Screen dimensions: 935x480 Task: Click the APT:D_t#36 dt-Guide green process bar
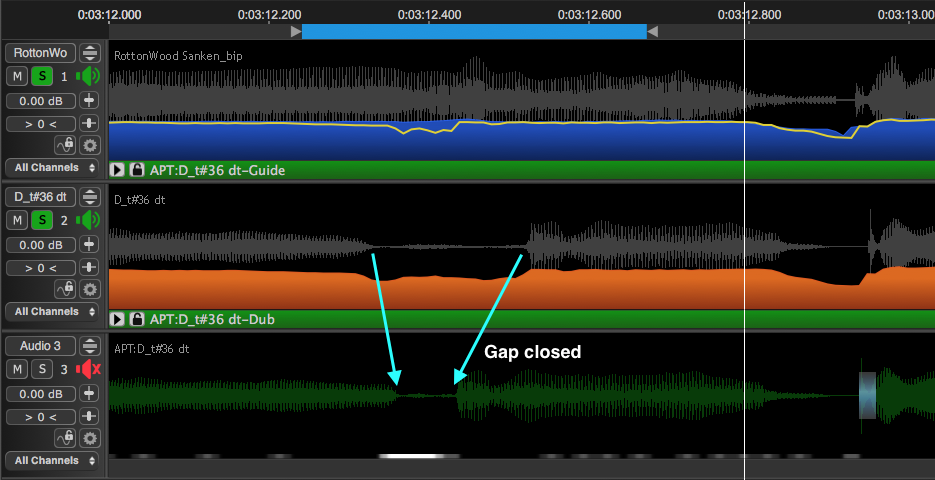point(500,171)
